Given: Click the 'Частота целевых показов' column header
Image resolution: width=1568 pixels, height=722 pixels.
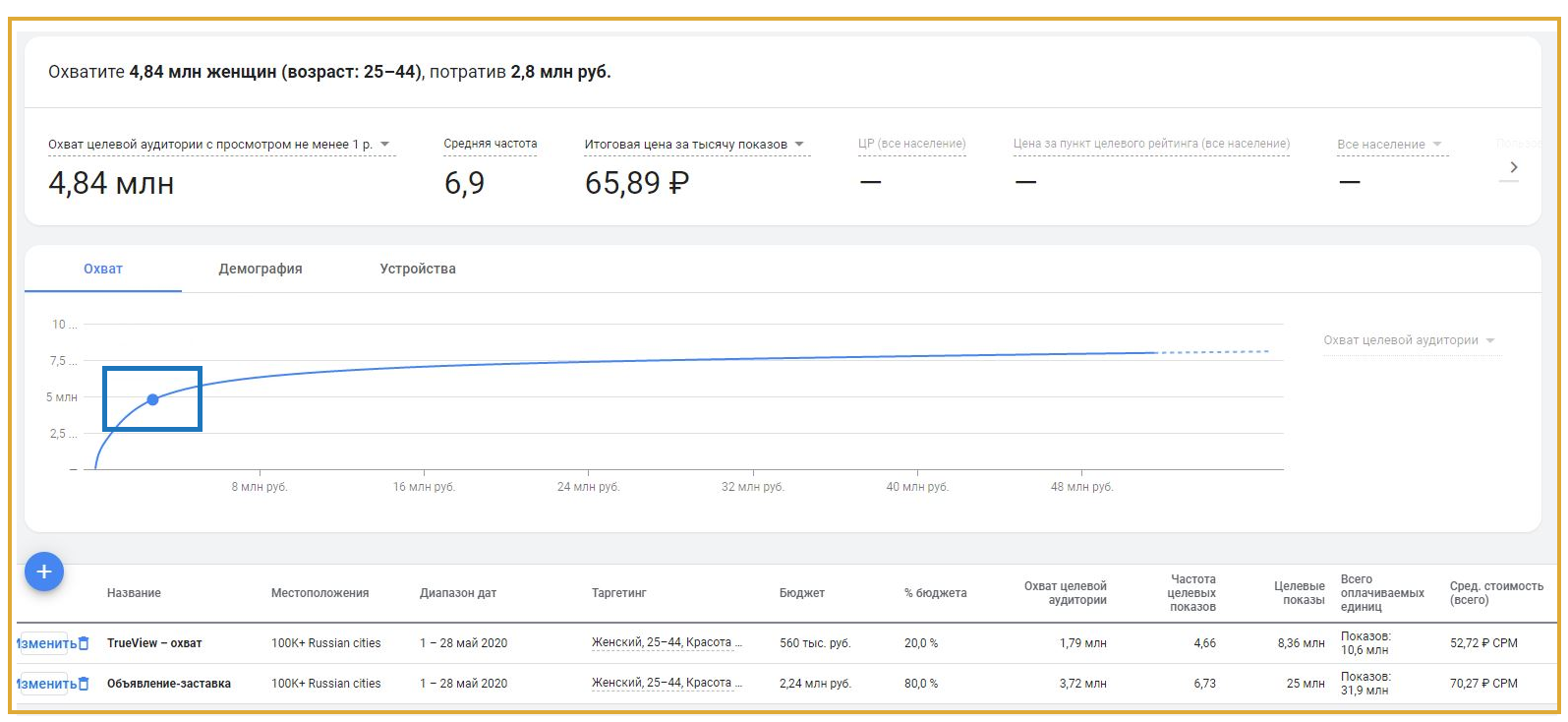Looking at the screenshot, I should click(x=1191, y=593).
